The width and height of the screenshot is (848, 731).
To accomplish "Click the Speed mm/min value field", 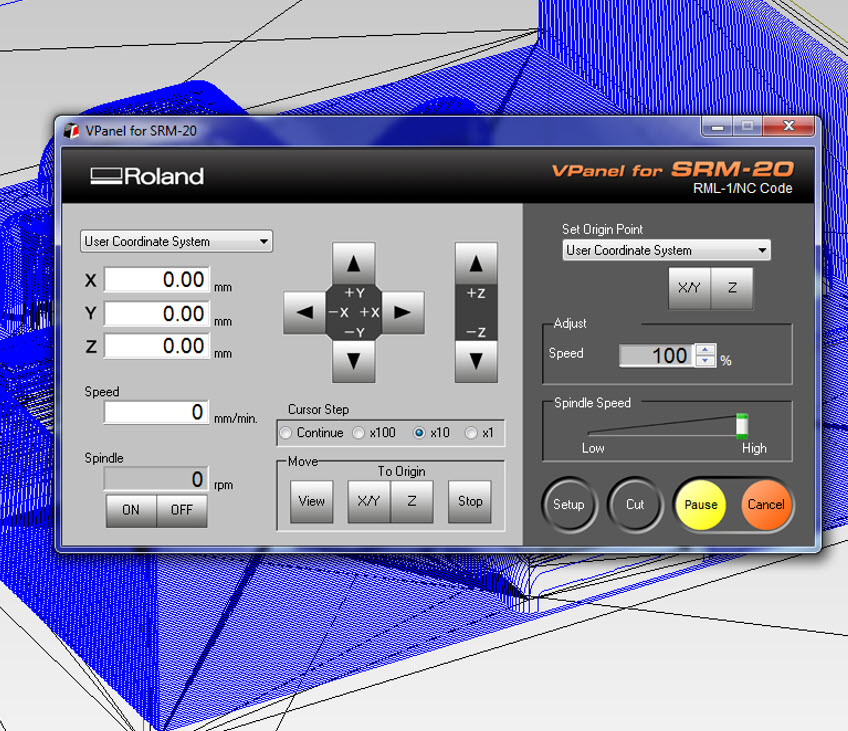I will click(157, 413).
